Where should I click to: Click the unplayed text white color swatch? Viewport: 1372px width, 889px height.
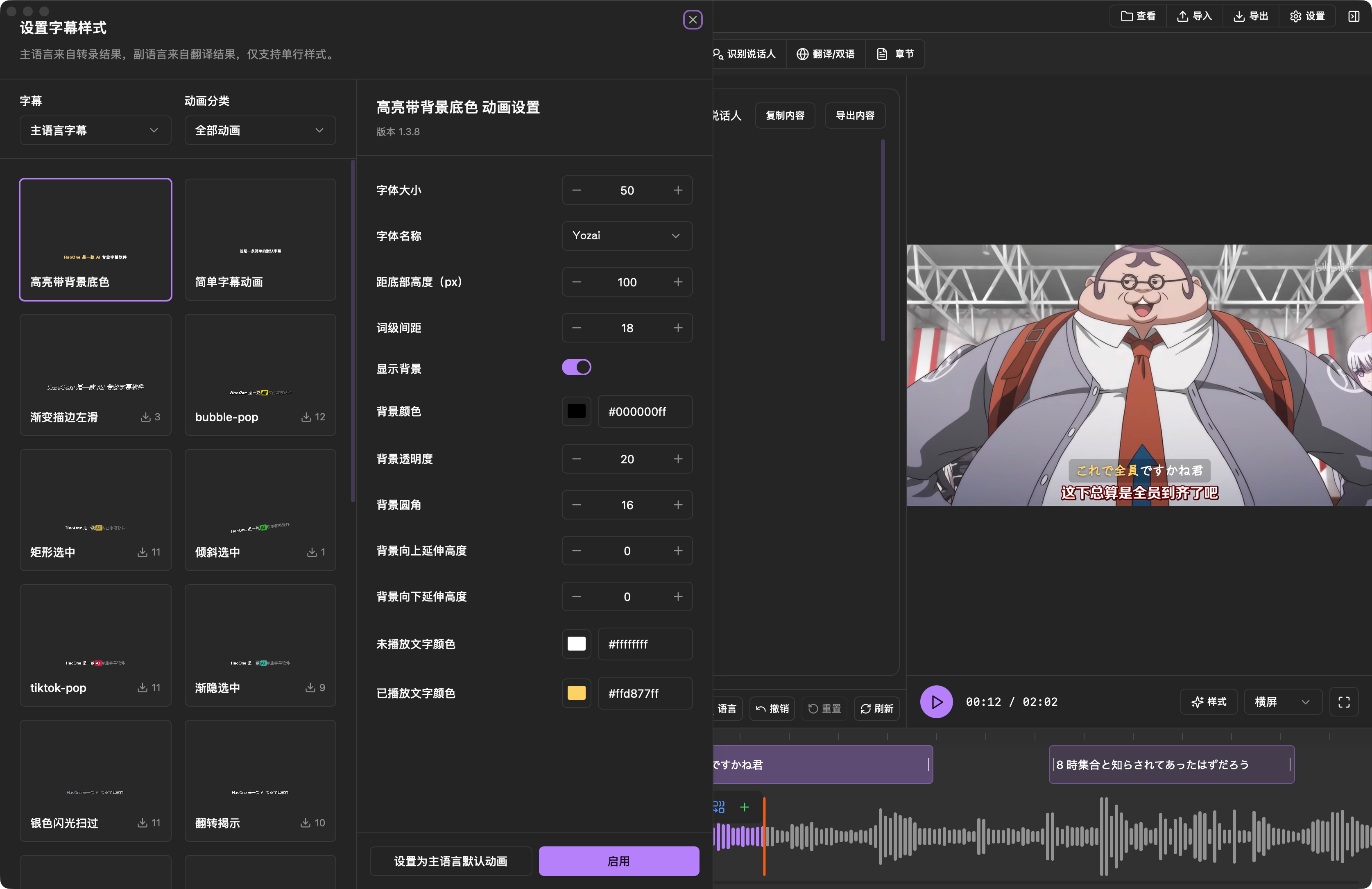(x=577, y=644)
